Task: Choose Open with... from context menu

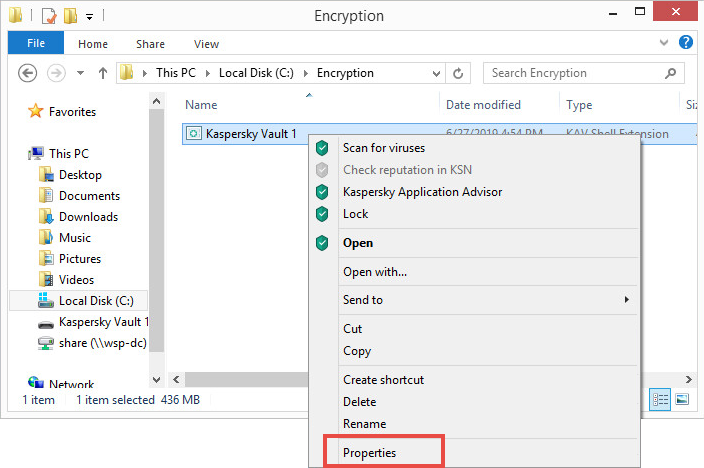Action: tap(474, 272)
